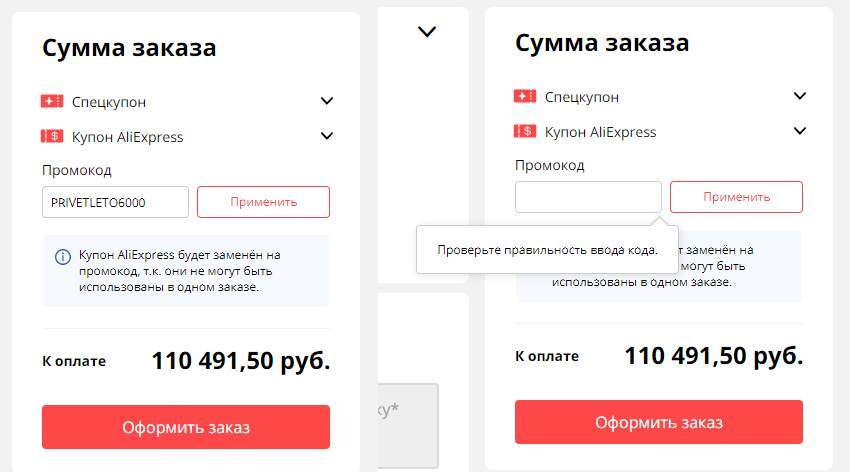Click the 'Проверьте правильность ввода кода' tooltip
850x472 pixels.
coord(547,250)
